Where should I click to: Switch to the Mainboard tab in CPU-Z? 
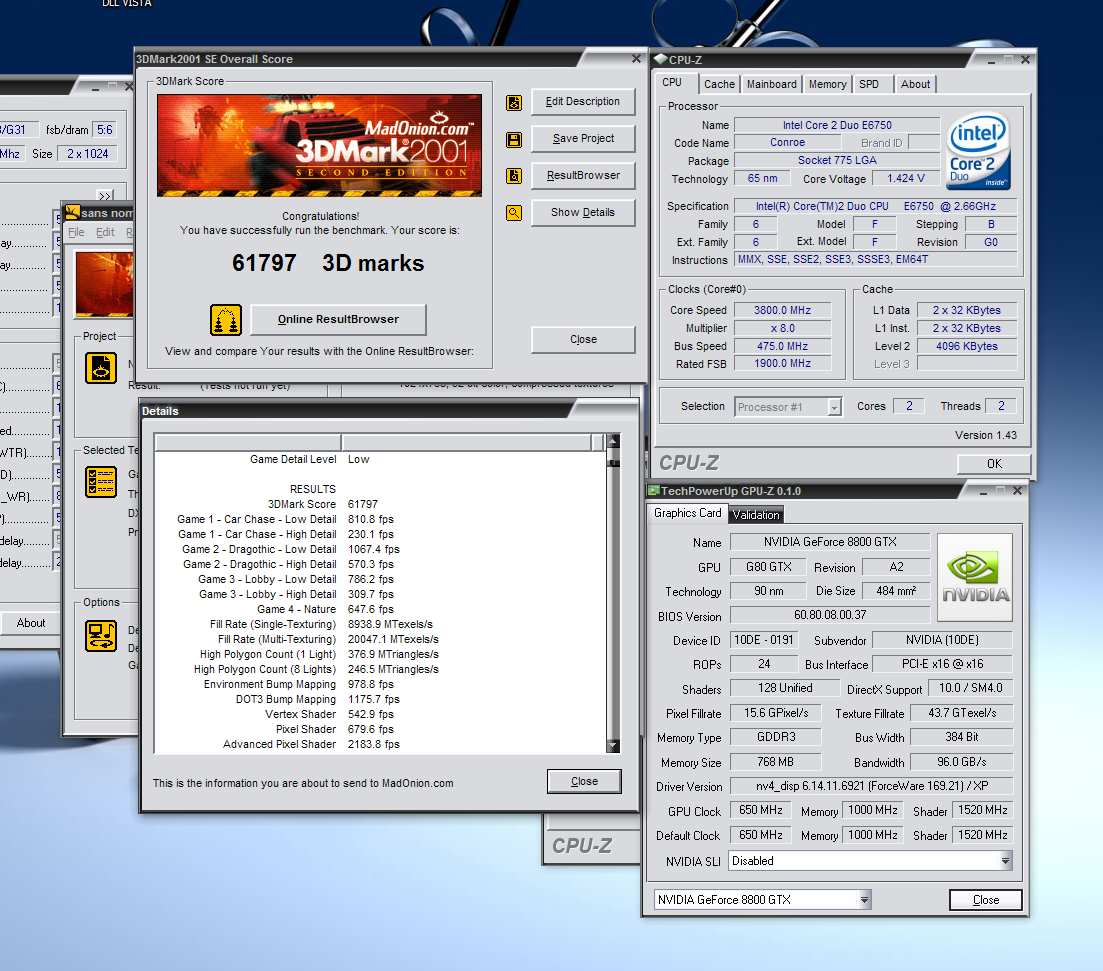772,84
